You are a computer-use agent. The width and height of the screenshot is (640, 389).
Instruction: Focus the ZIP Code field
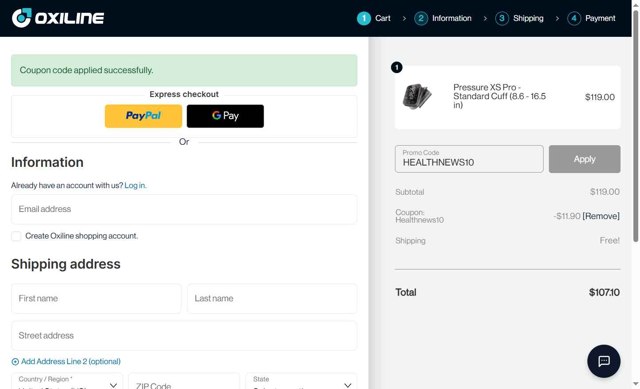pyautogui.click(x=184, y=381)
